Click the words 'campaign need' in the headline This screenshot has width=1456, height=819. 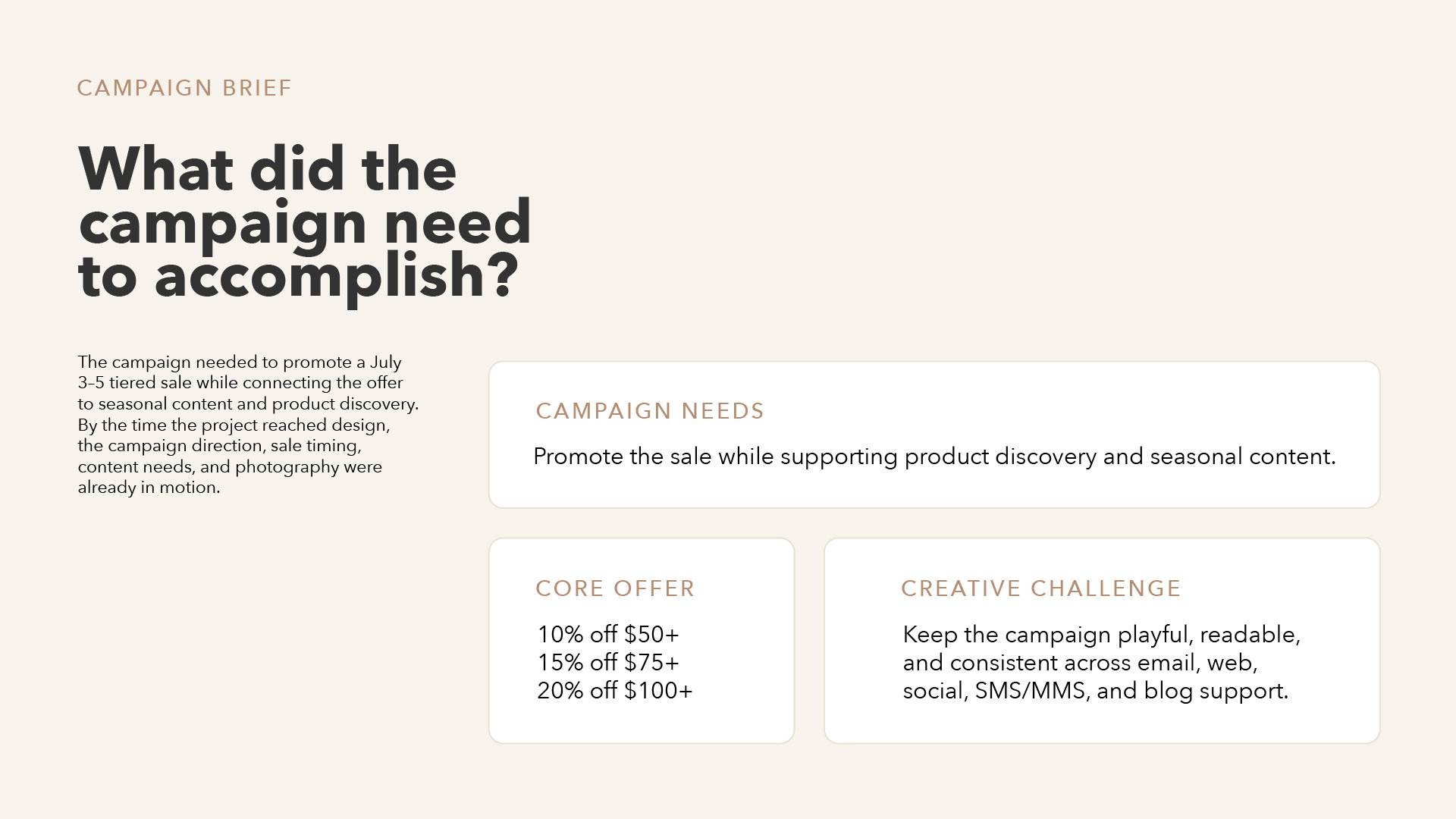(304, 224)
